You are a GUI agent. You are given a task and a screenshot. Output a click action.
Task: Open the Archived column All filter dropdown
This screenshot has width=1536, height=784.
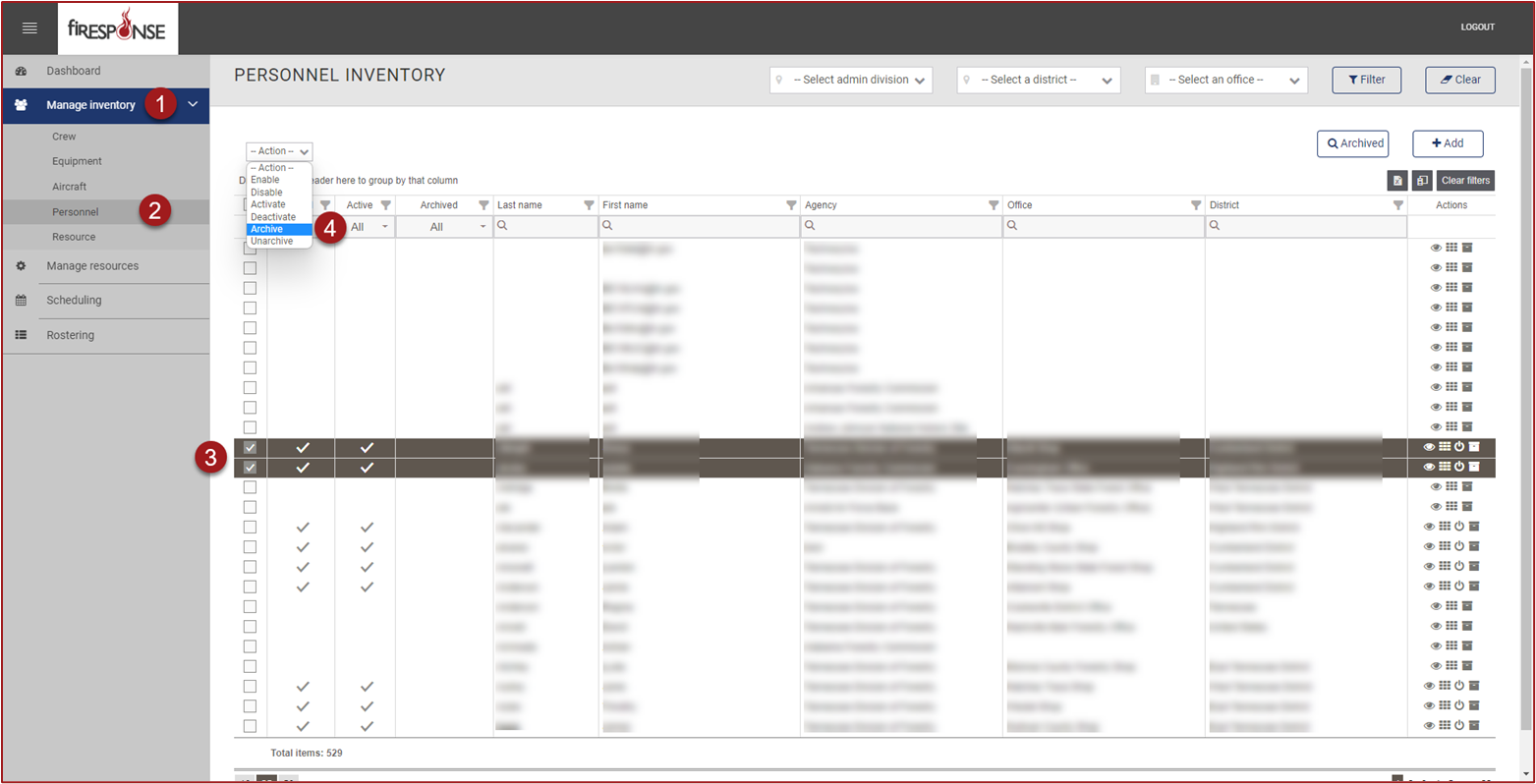pyautogui.click(x=444, y=227)
